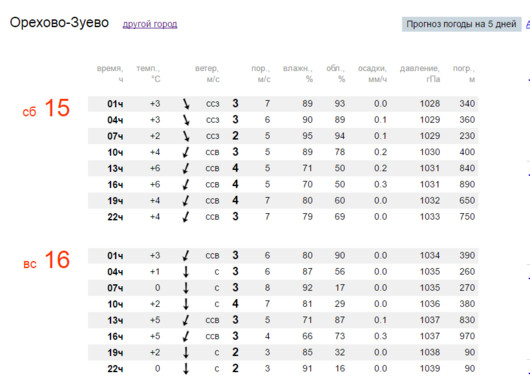The image size is (530, 387).
Task: Click the partially visible link beside forecast tab
Action: coord(528,24)
